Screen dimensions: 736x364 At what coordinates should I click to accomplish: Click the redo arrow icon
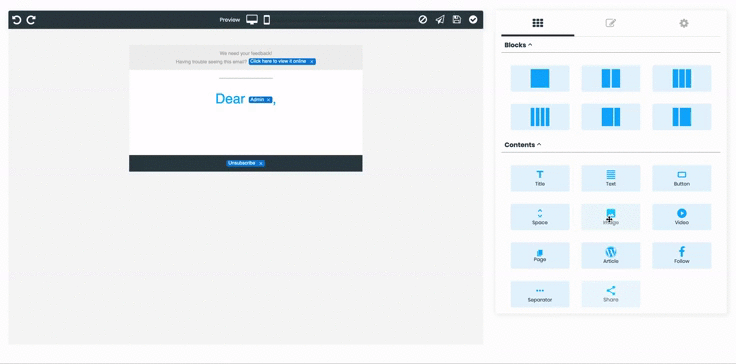point(31,20)
